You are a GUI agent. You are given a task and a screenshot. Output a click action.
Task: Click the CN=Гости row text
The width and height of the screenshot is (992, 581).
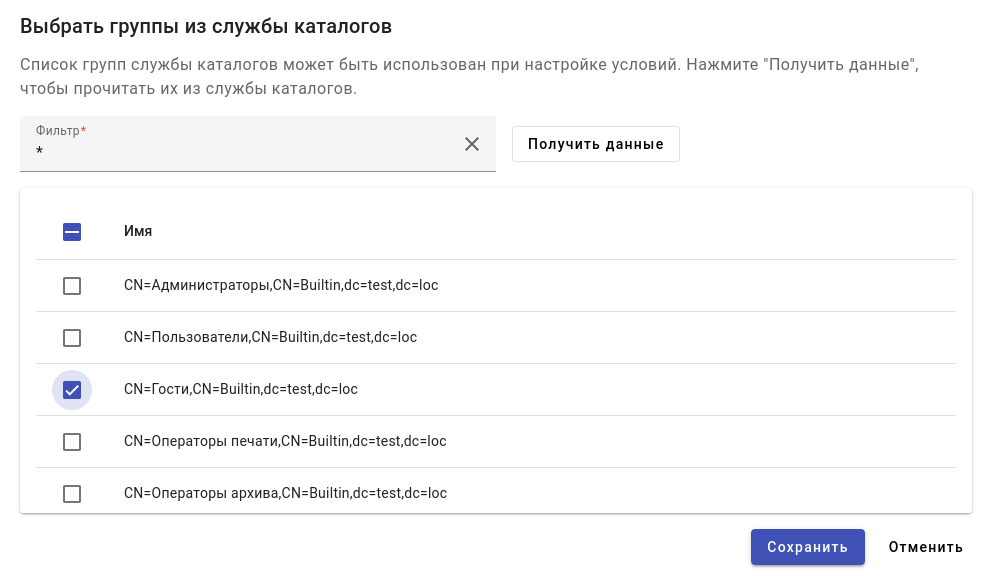pos(240,389)
